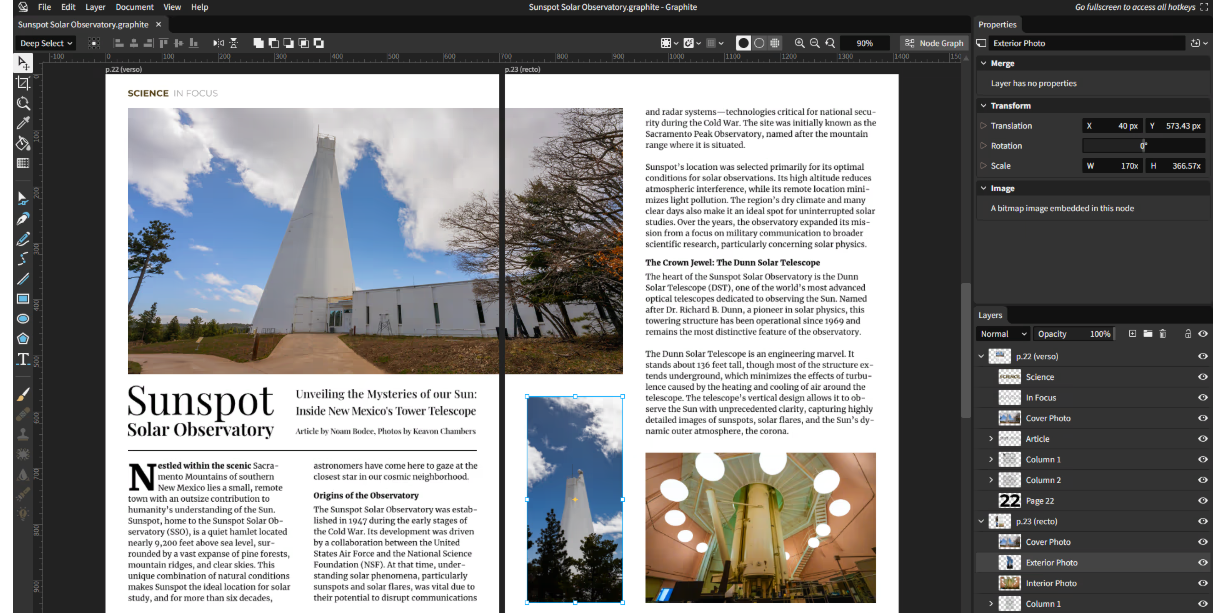Pick the Ellipse shape tool
The height and width of the screenshot is (613, 1223).
point(23,319)
